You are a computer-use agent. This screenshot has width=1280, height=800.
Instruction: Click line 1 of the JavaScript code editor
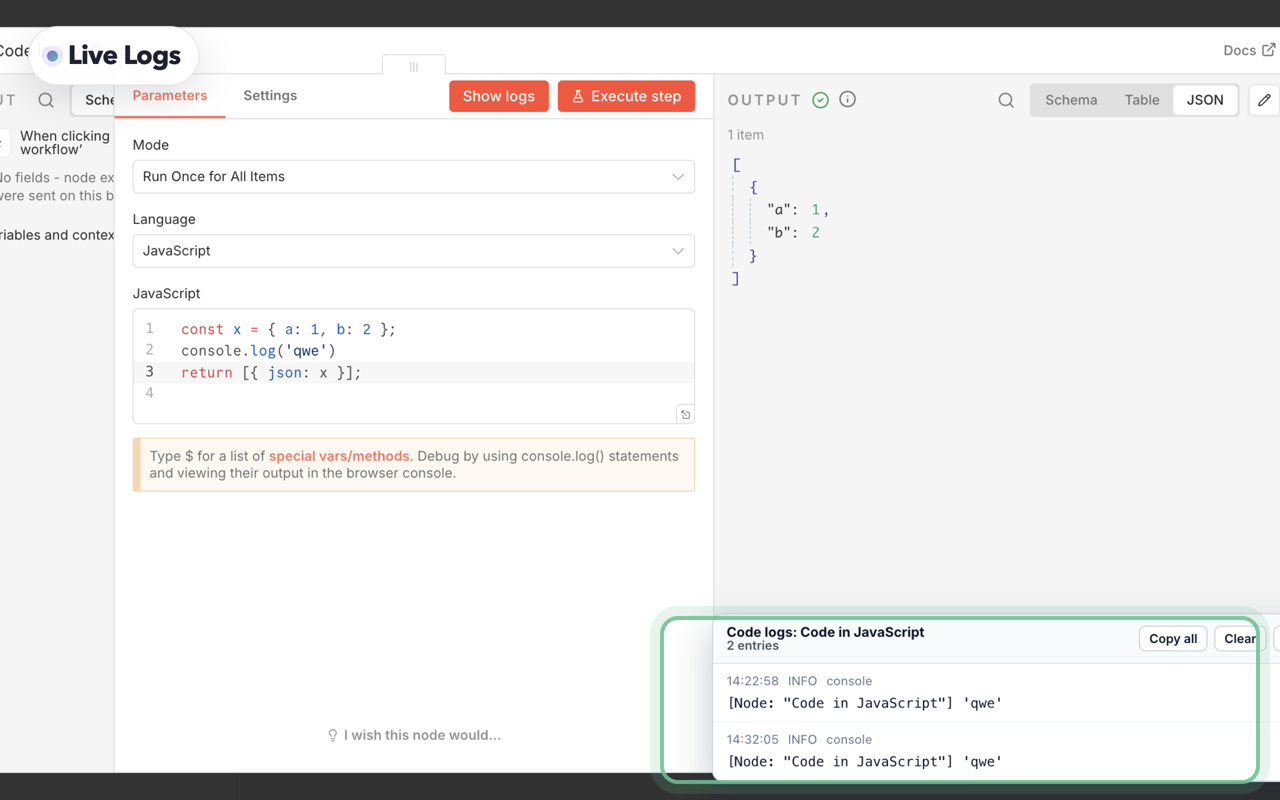[288, 329]
